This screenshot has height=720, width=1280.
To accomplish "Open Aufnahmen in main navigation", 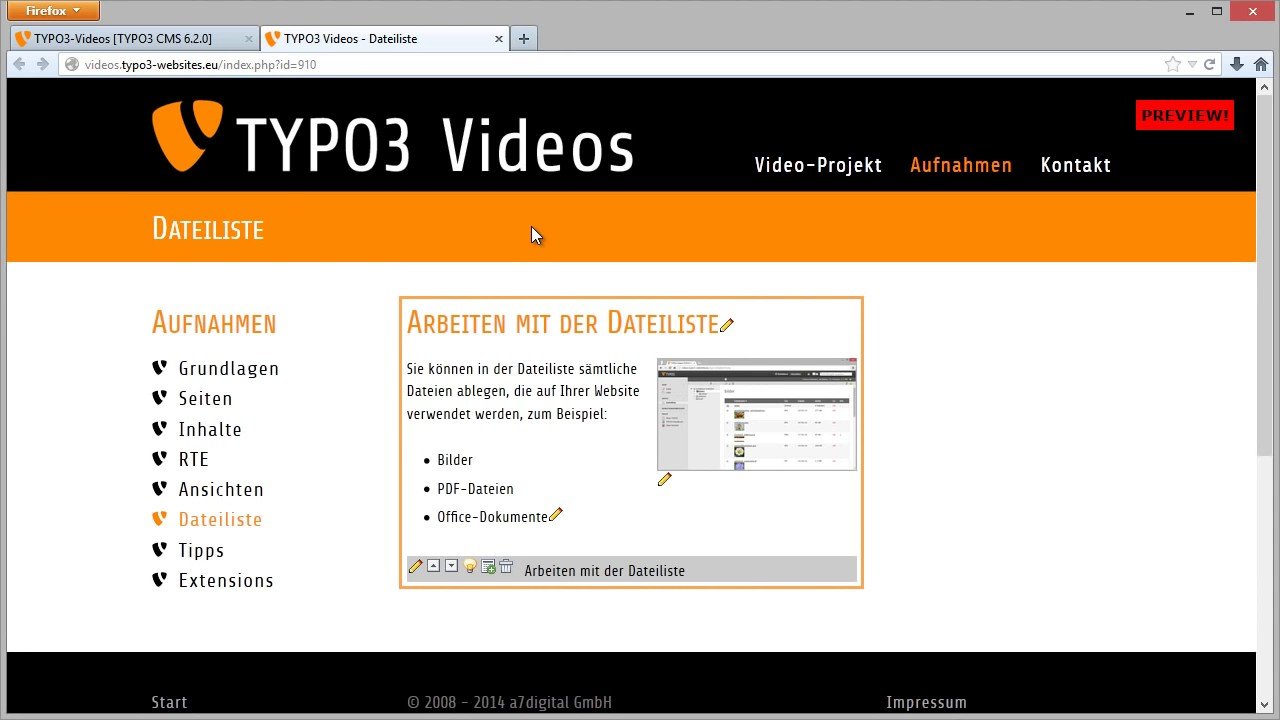I will coord(961,165).
